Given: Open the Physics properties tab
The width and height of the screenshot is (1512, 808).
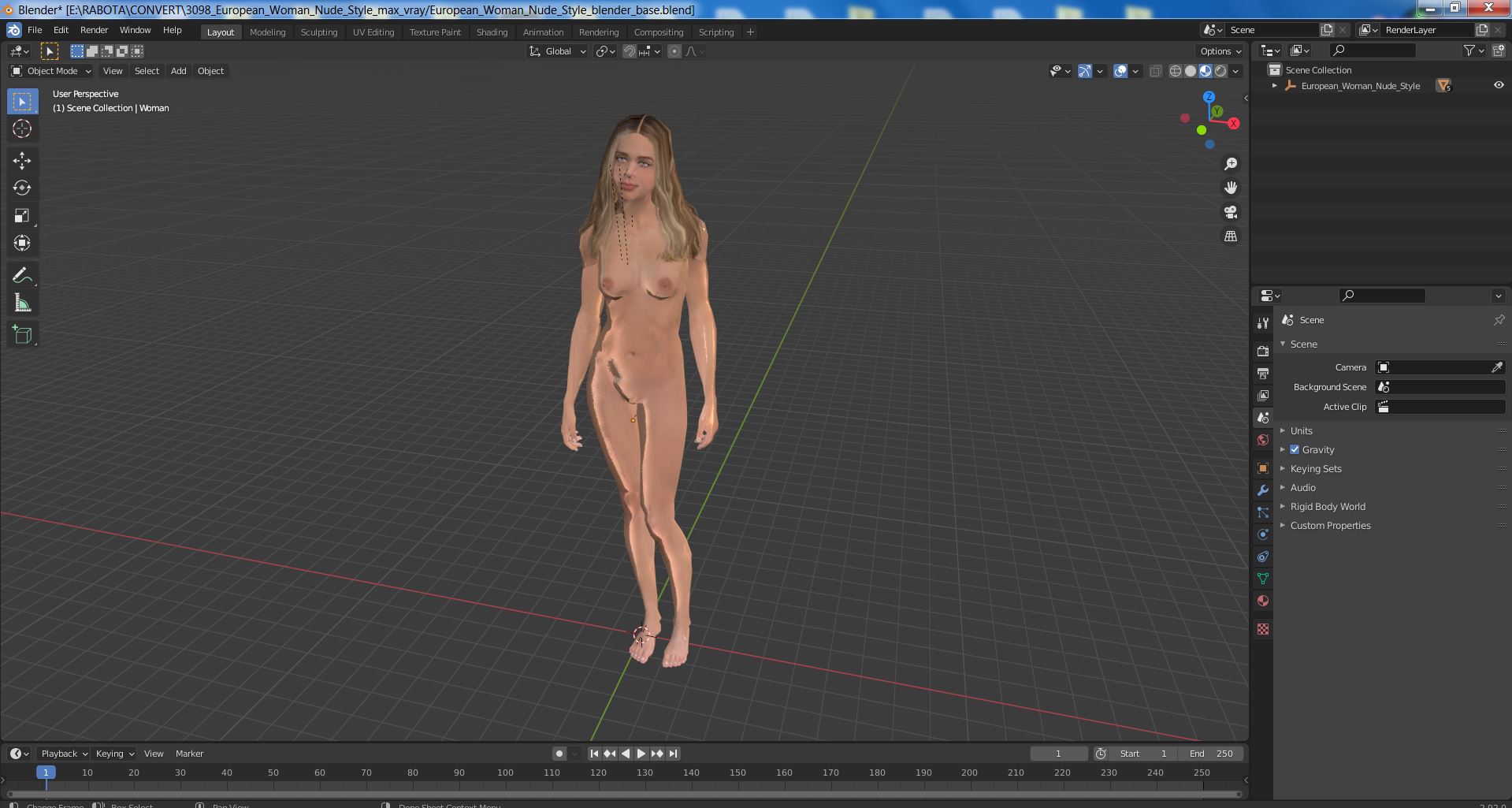Looking at the screenshot, I should pos(1263,534).
